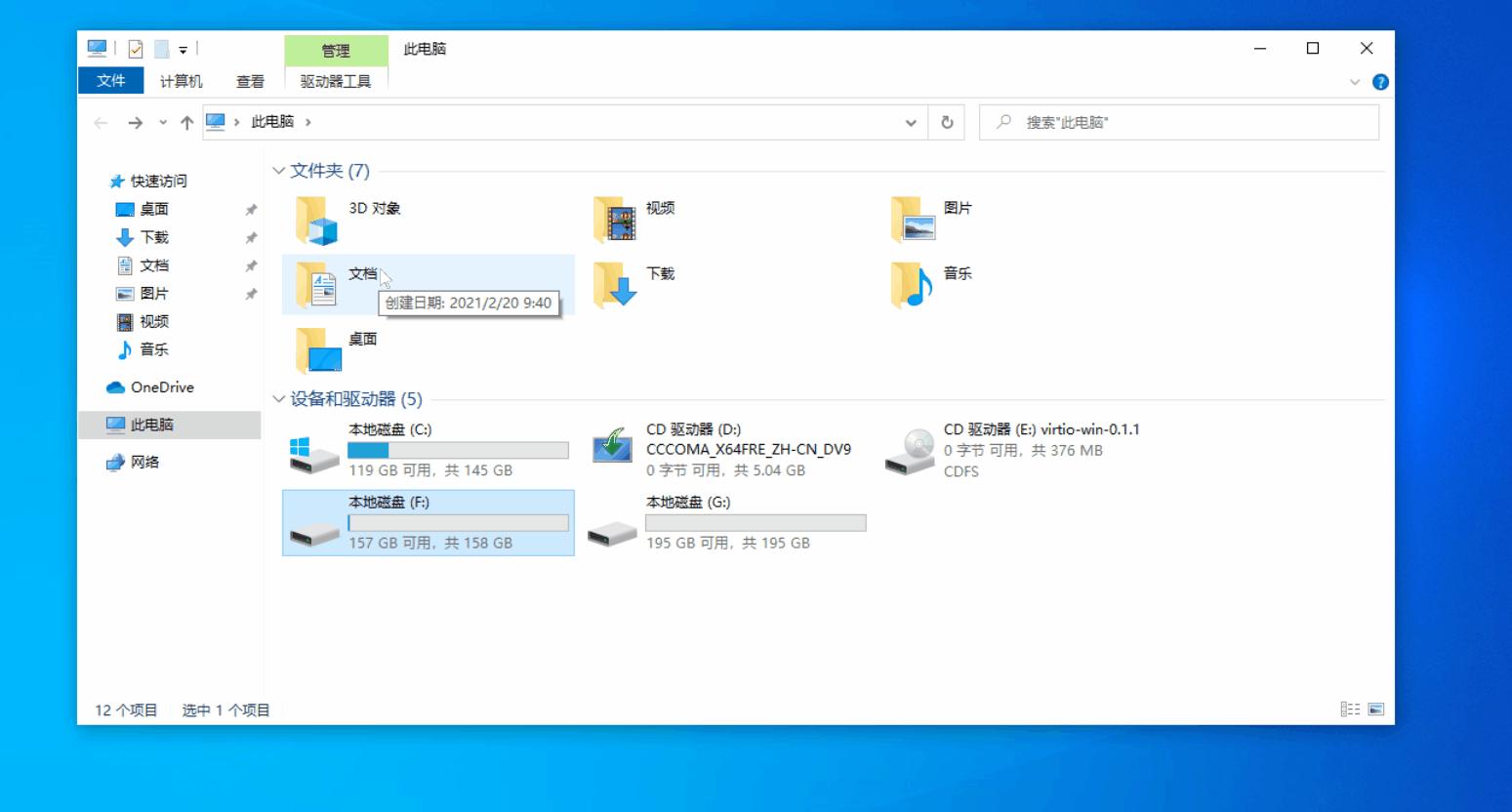The height and width of the screenshot is (812, 1512).
Task: Open the 文件 menu
Action: [x=110, y=81]
